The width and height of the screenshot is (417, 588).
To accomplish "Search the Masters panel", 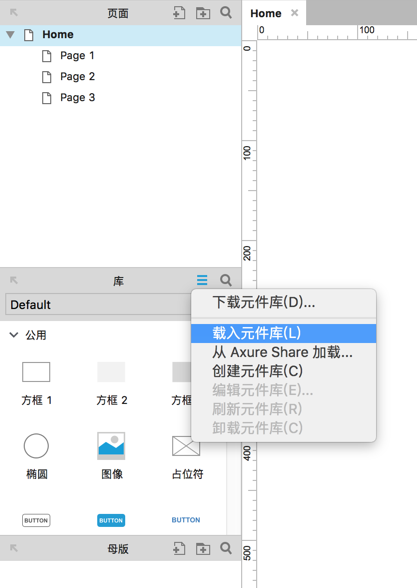I will point(226,548).
